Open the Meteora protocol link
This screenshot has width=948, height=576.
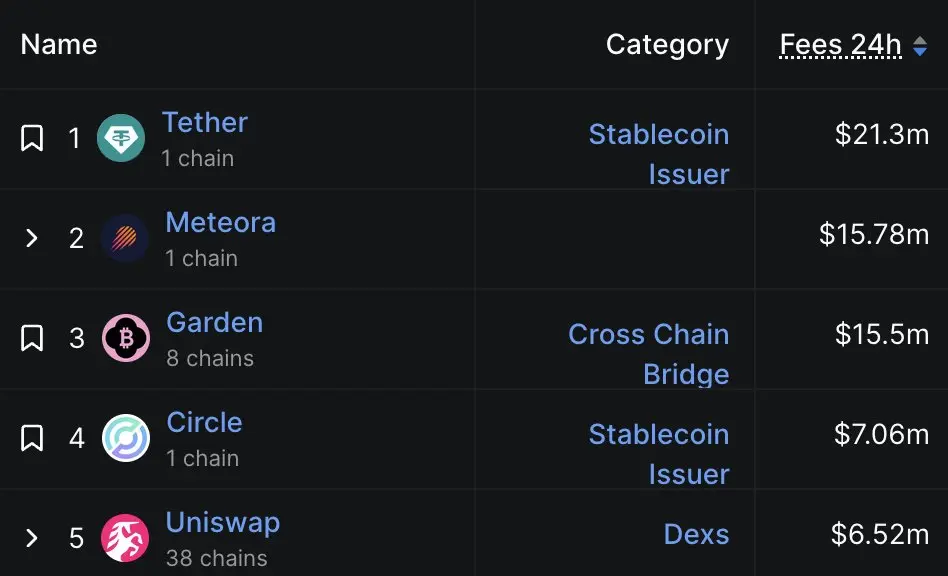221,222
